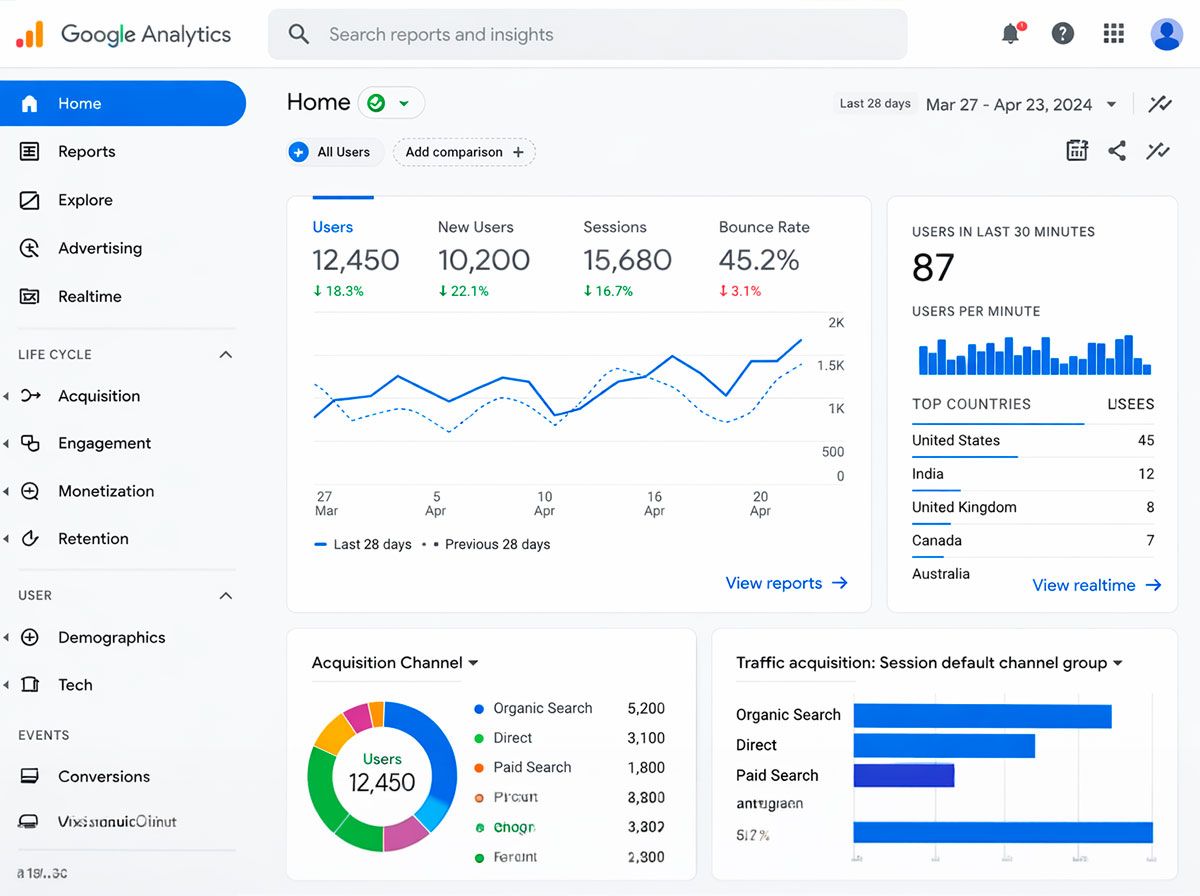This screenshot has height=896, width=1200.
Task: Select the Realtime icon in sidebar
Action: [x=30, y=296]
